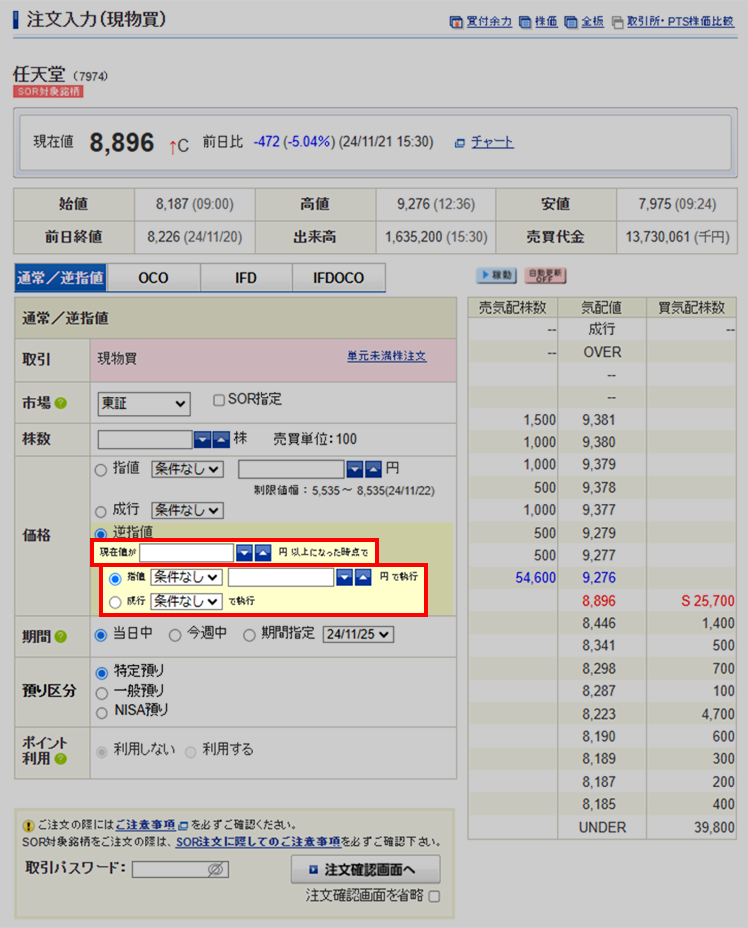Switch to the OCO tab
This screenshot has width=748, height=928.
pyautogui.click(x=153, y=278)
